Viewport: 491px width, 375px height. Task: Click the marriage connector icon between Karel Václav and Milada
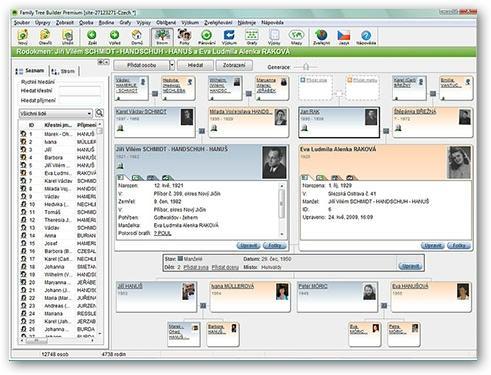[202, 131]
